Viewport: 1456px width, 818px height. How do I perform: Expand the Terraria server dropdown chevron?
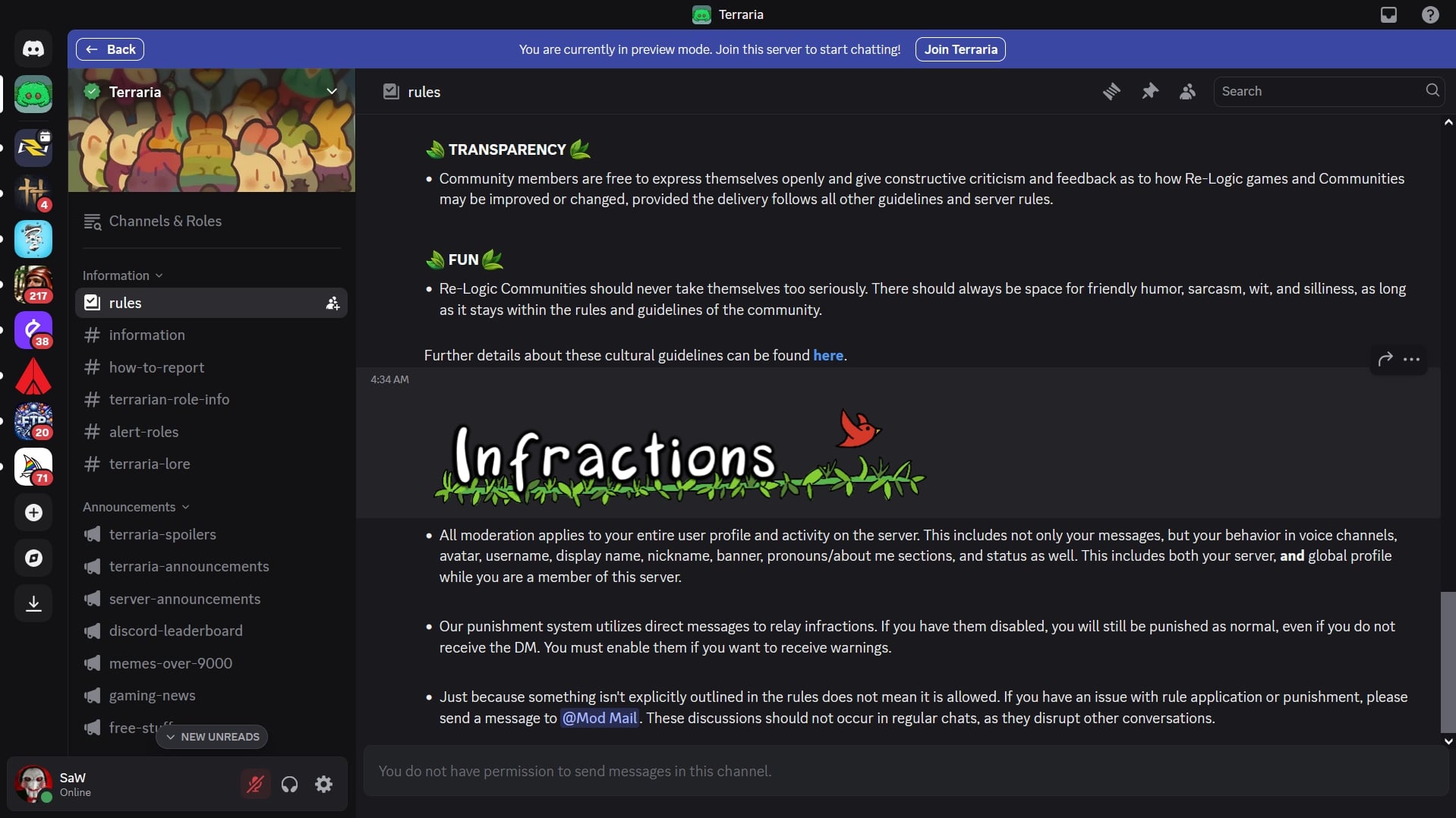coord(332,91)
